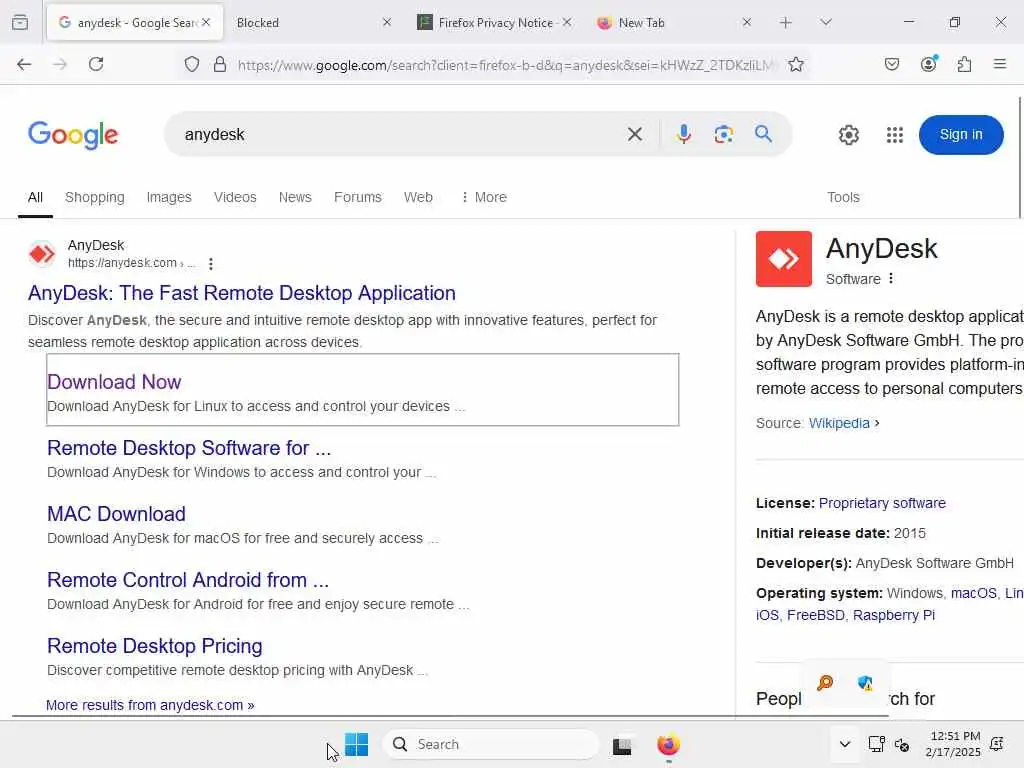Open the Raspberry Pi link
This screenshot has height=768, width=1024.
click(893, 615)
